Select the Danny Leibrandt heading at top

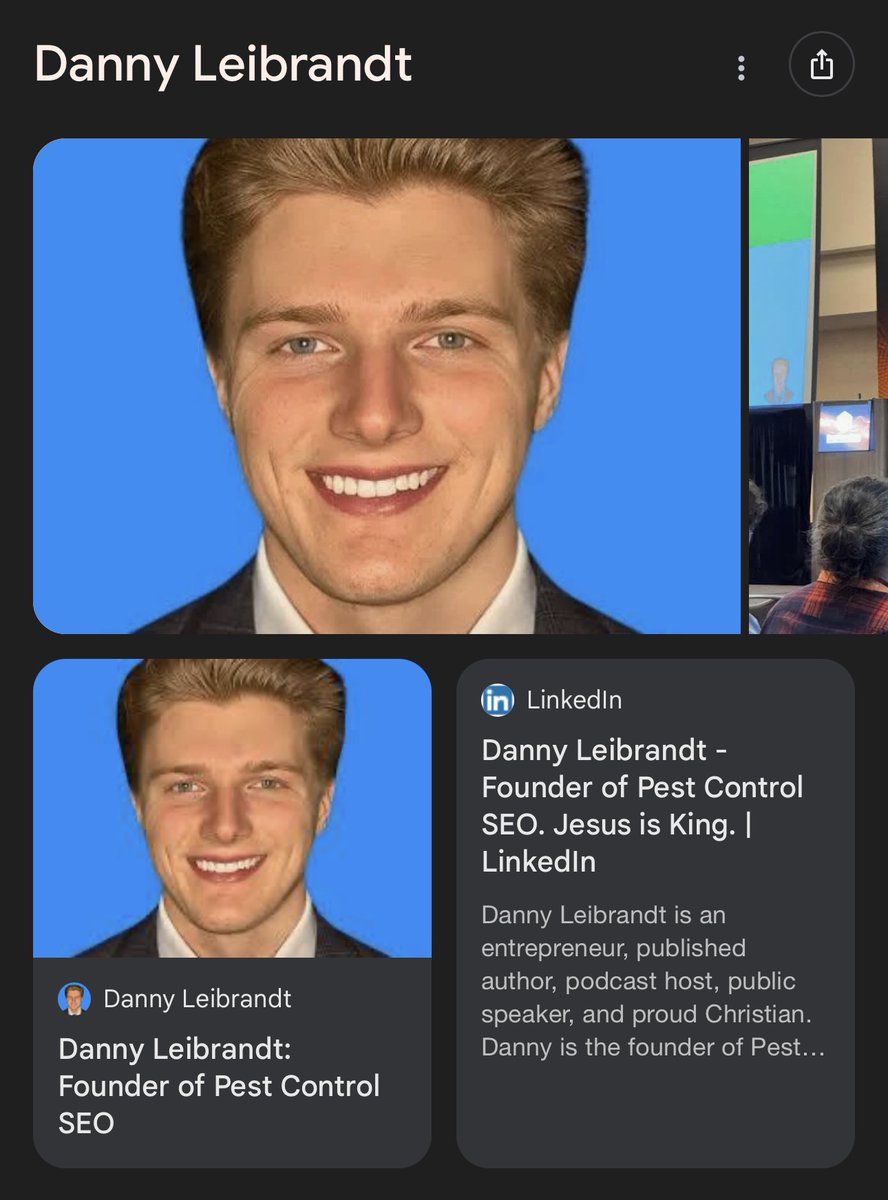pos(223,65)
